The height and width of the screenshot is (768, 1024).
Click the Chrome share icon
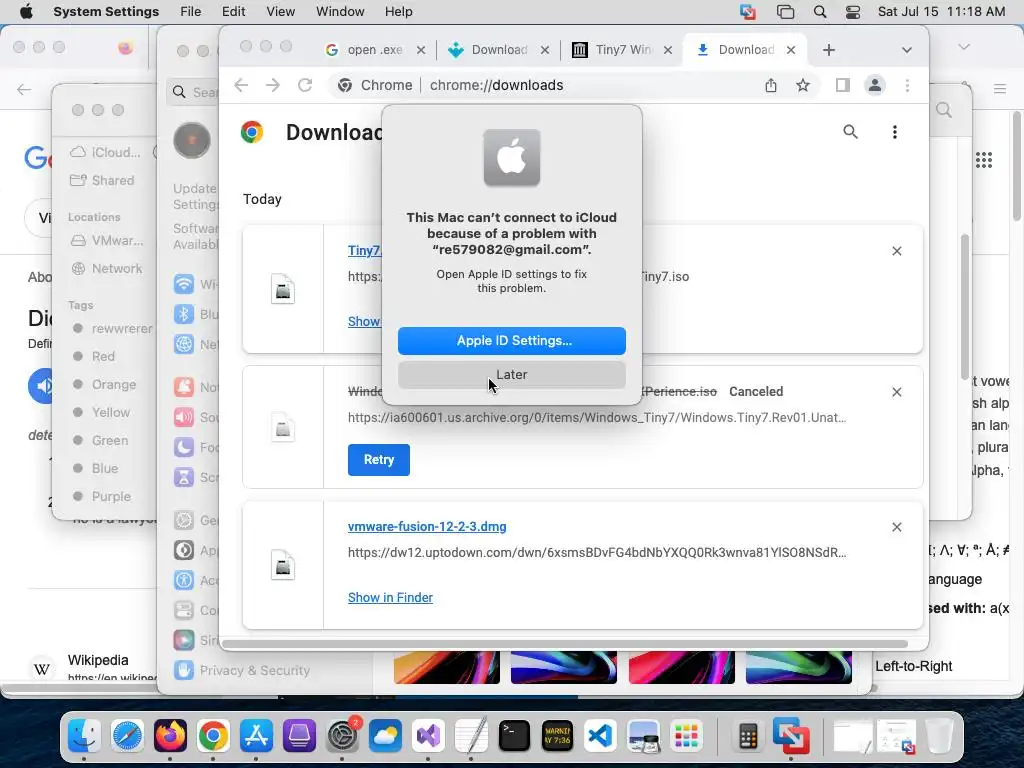(771, 86)
